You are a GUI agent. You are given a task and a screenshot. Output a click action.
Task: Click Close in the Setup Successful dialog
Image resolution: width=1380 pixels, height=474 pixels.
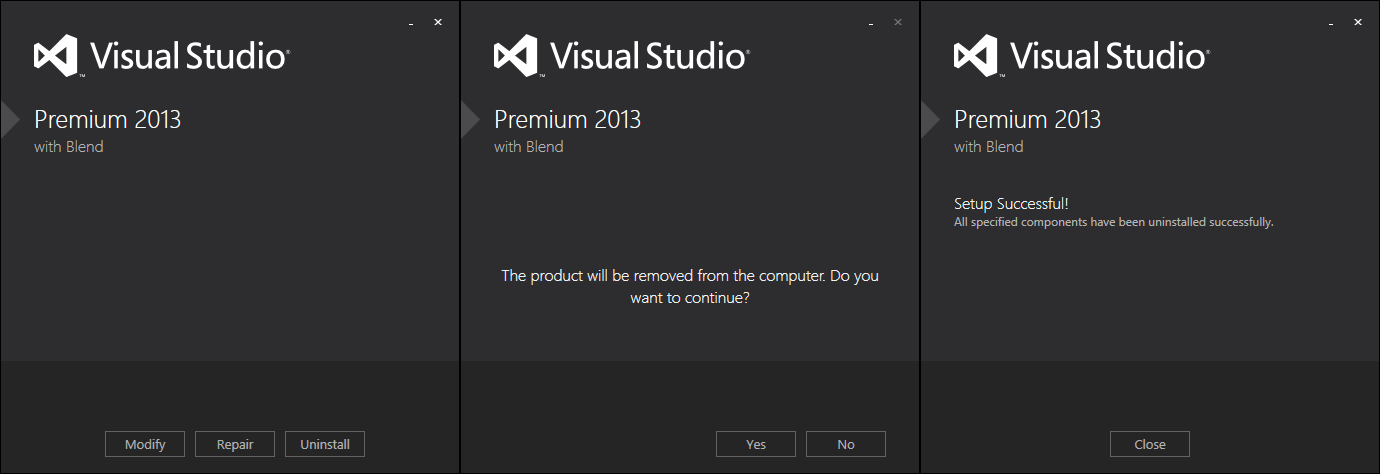point(1150,444)
